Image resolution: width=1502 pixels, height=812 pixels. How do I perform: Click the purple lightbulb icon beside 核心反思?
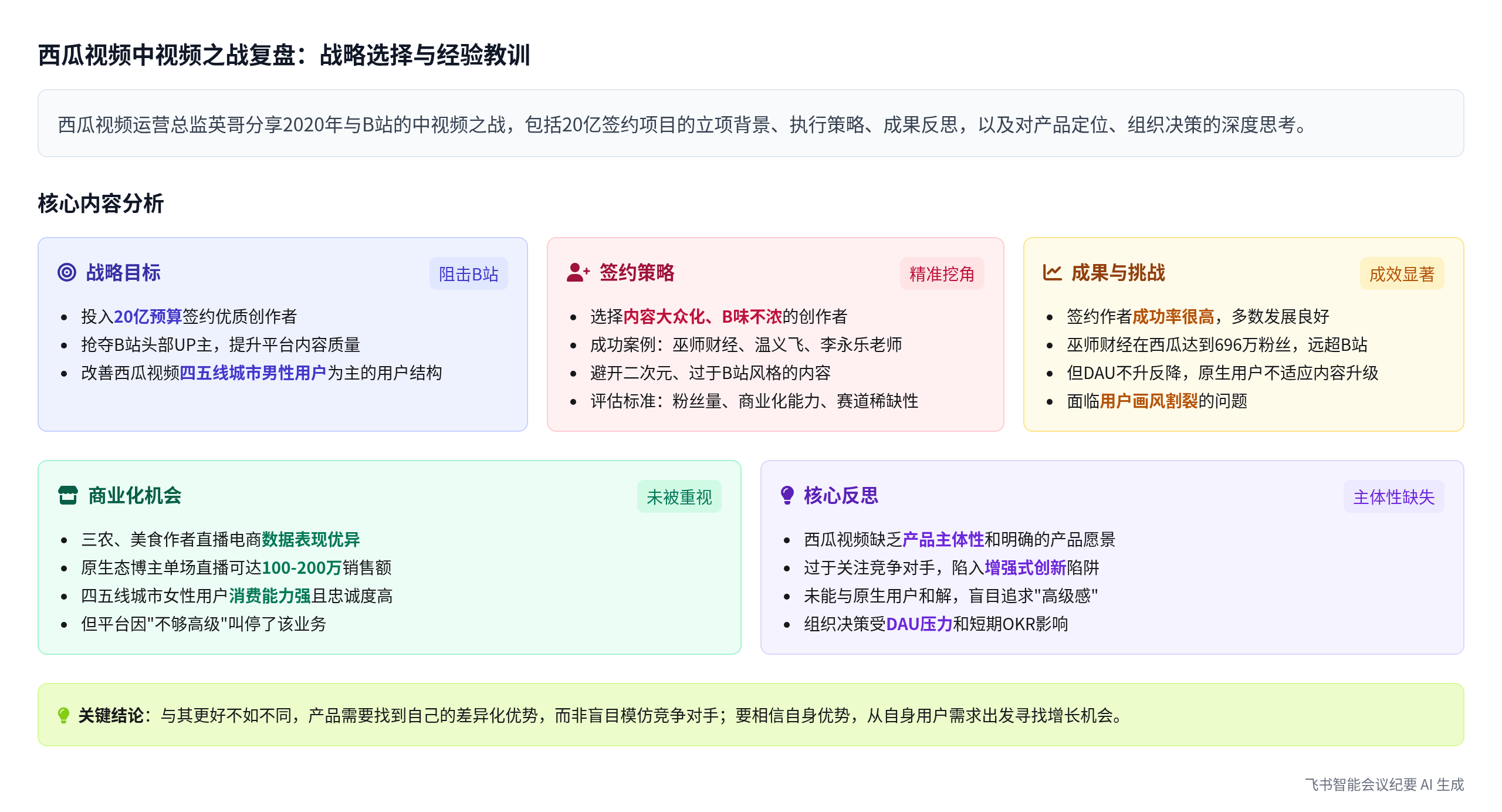(787, 495)
